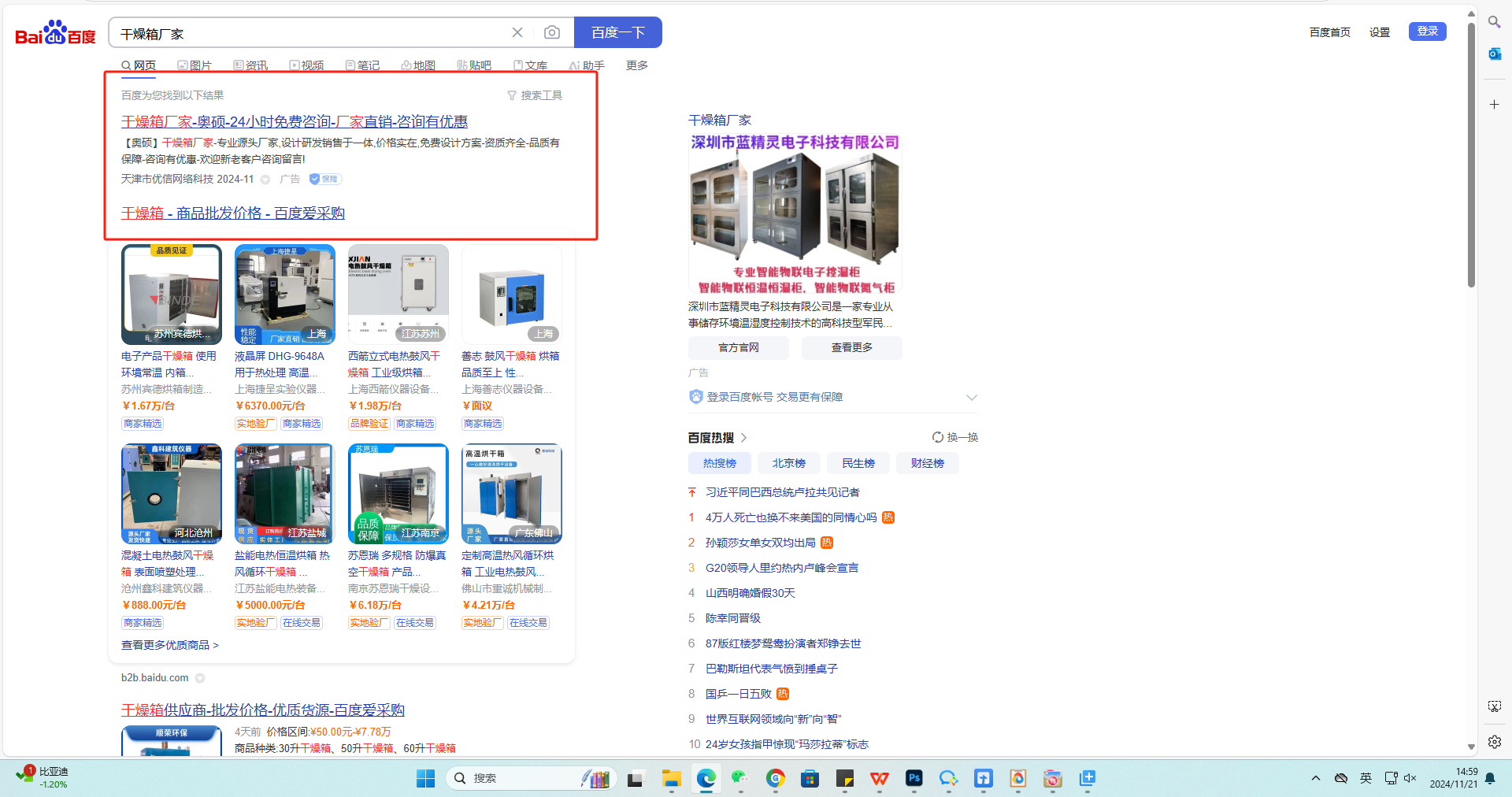1512x797 pixels.
Task: Show hidden system tray icons
Action: (x=1315, y=778)
